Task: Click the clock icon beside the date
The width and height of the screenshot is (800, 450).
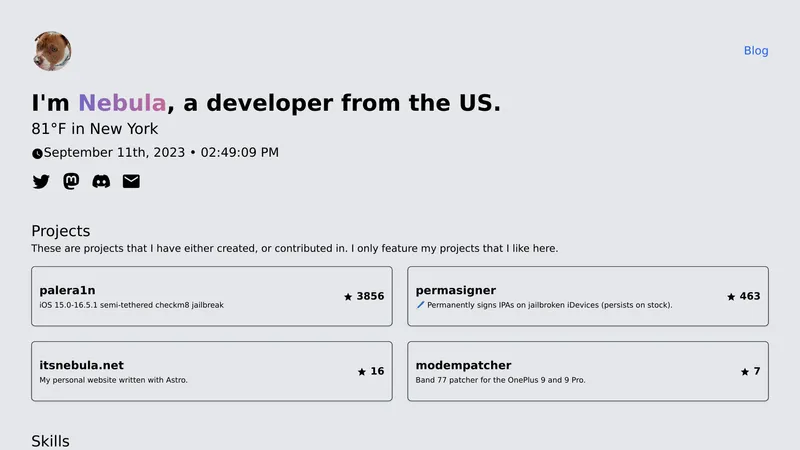Action: click(x=37, y=154)
